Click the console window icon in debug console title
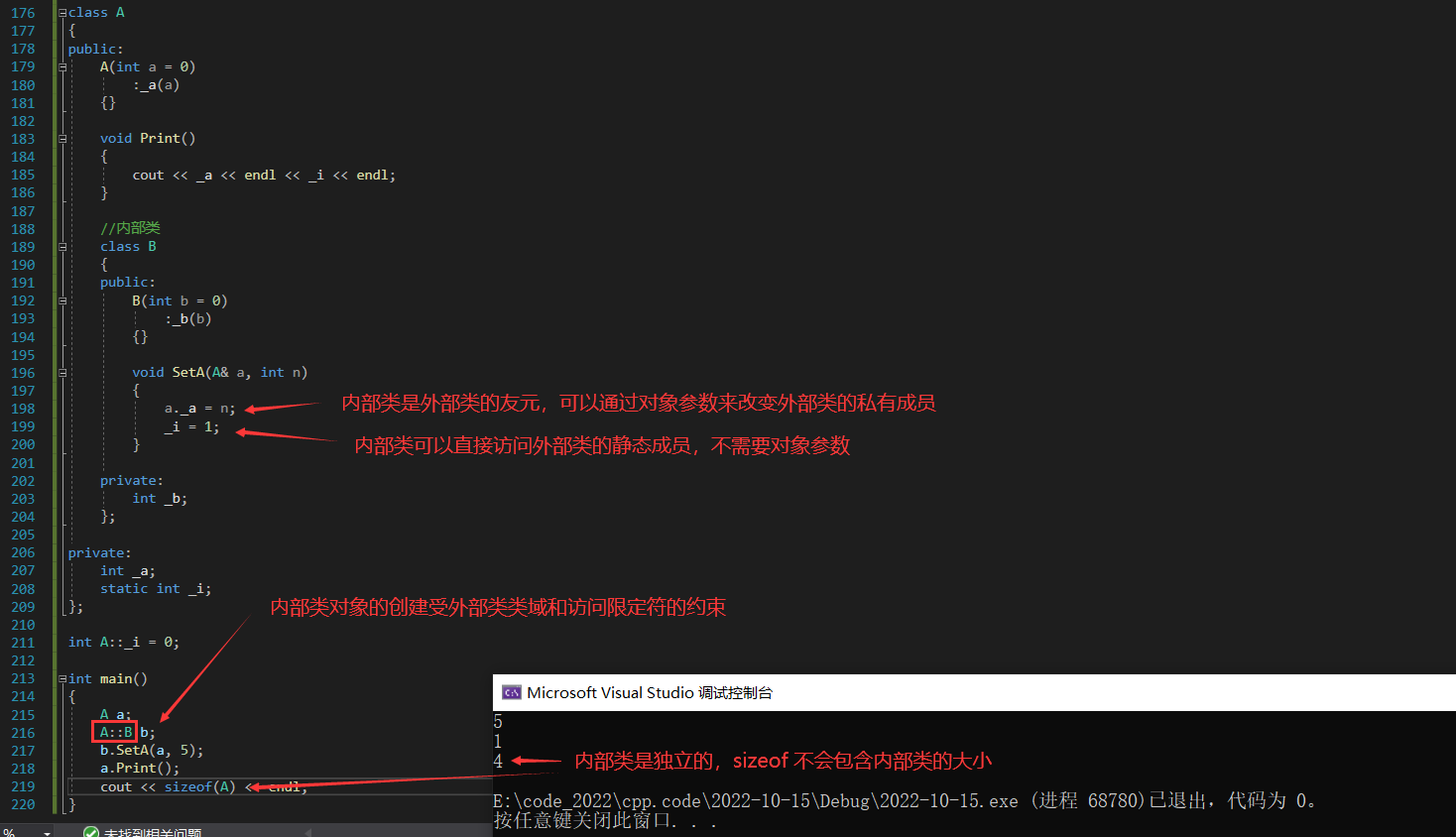The height and width of the screenshot is (837, 1456). [x=512, y=692]
